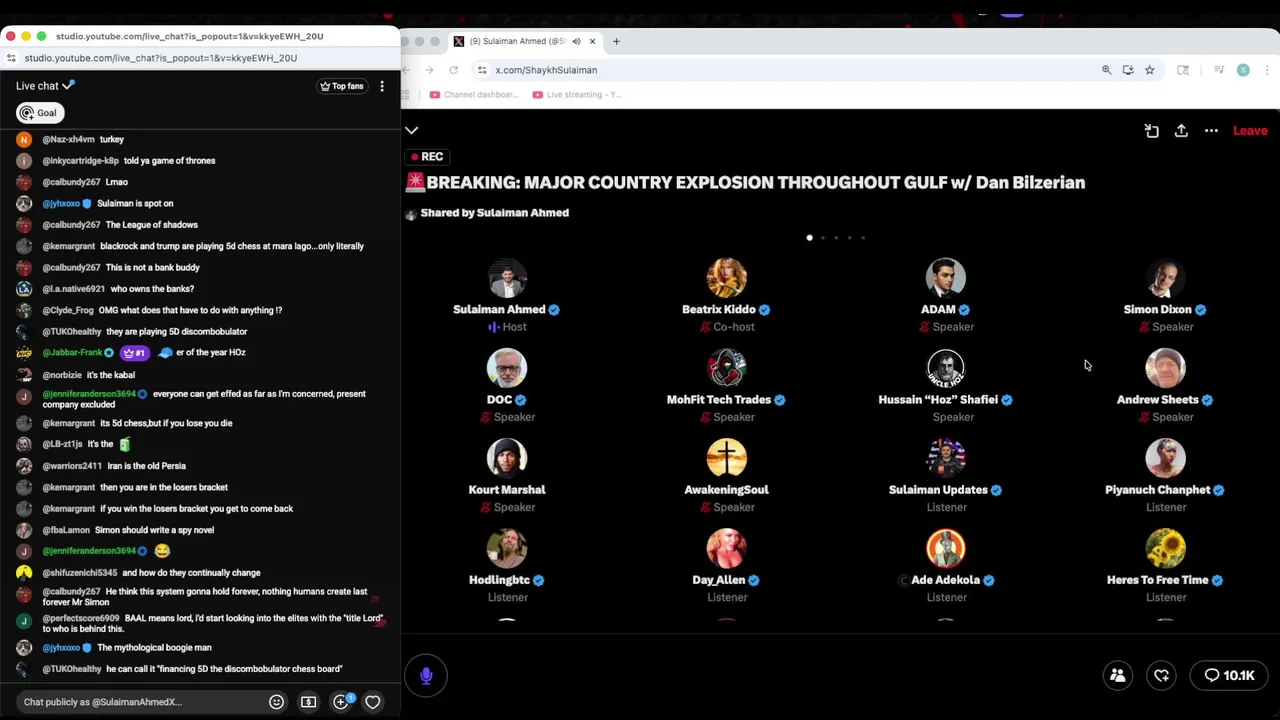
Task: Click the Super Chat dollar icon
Action: pos(308,702)
